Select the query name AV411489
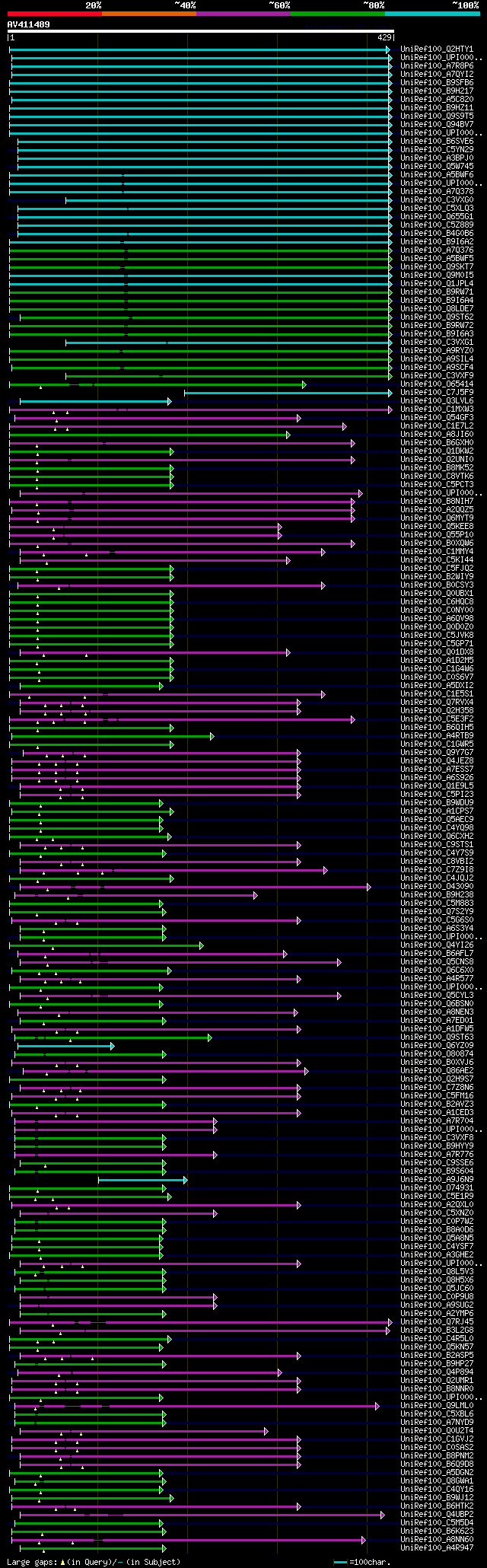This screenshot has height=1568, width=487. point(29,24)
